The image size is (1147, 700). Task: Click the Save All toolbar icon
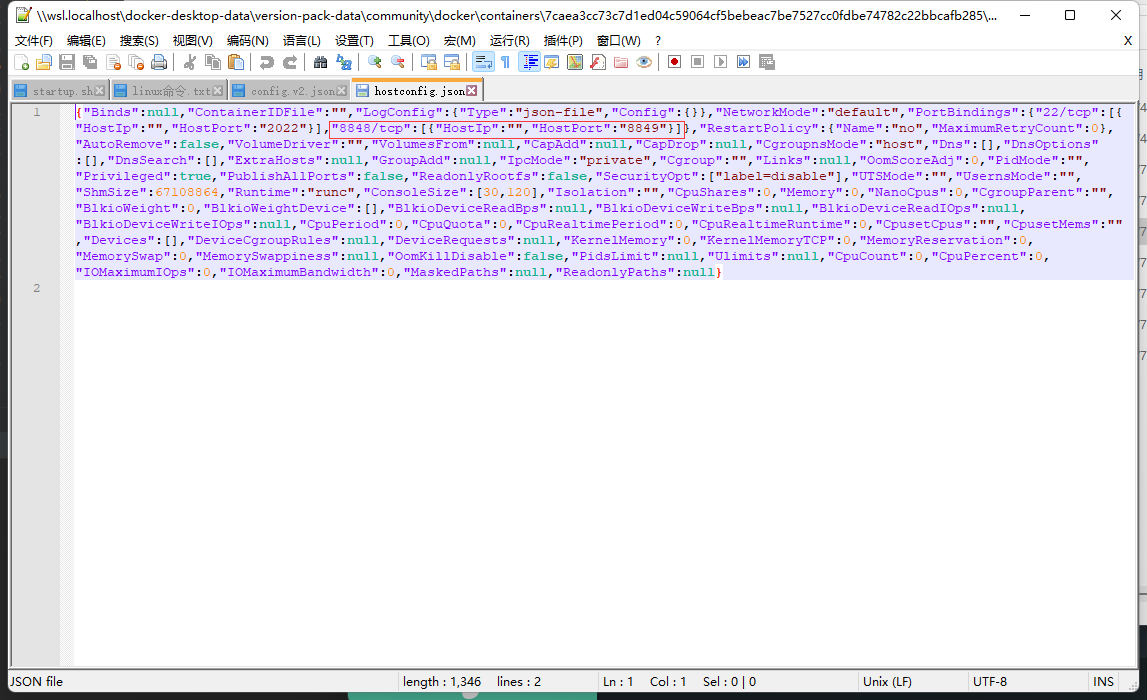click(x=90, y=62)
